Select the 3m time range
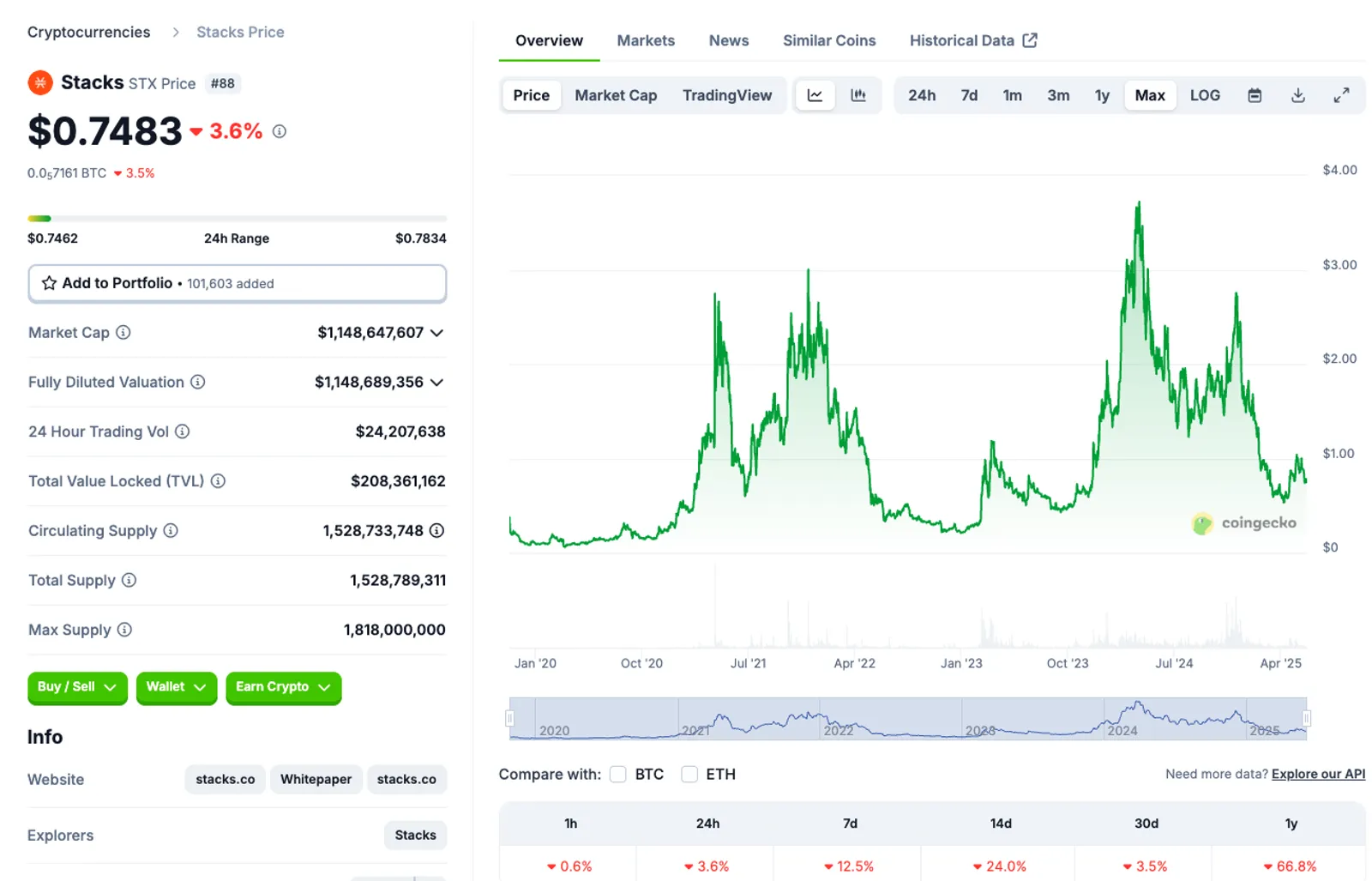The width and height of the screenshot is (1372, 881). 1058,95
